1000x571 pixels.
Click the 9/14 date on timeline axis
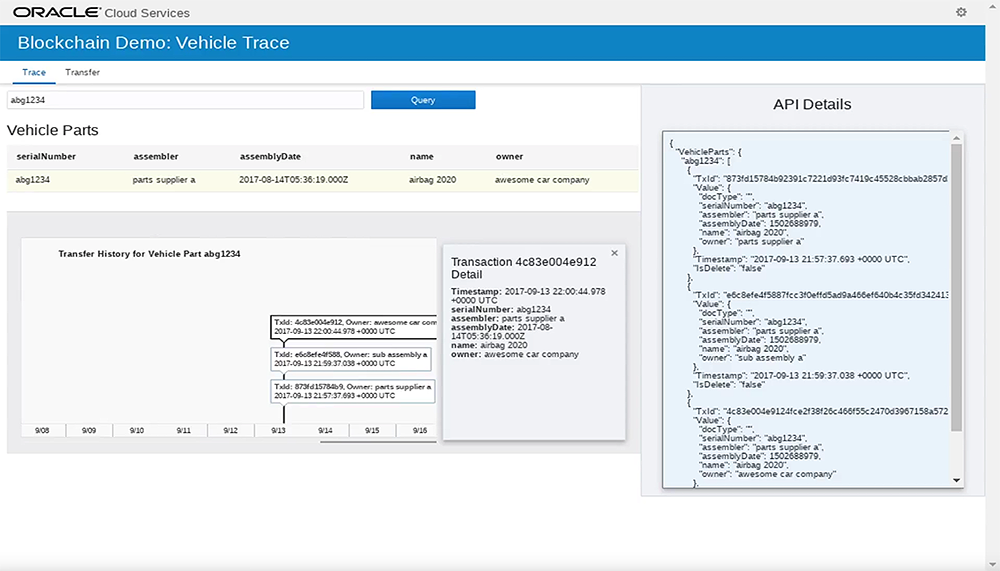[x=325, y=431]
